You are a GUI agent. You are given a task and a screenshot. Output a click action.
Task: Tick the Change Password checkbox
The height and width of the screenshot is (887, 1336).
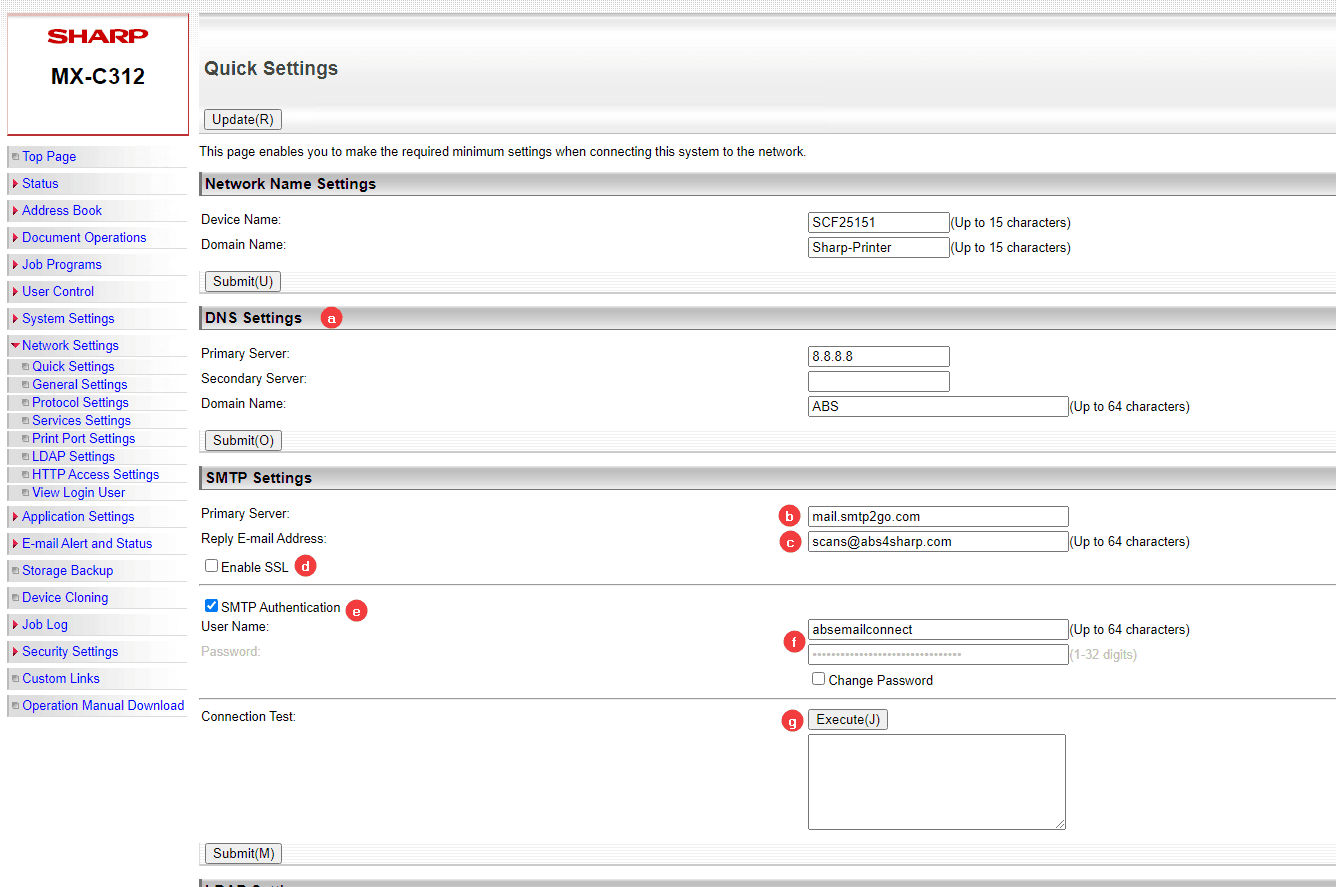819,679
